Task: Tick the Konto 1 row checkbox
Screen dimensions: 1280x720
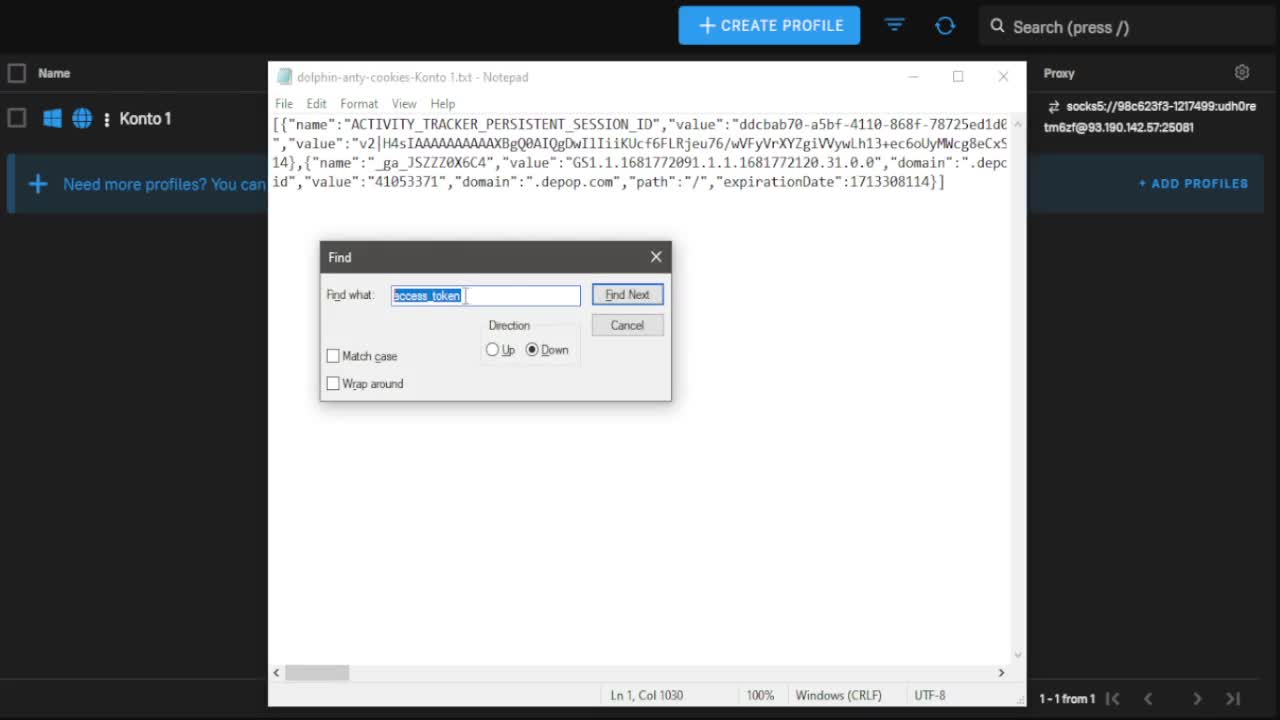Action: [x=17, y=118]
